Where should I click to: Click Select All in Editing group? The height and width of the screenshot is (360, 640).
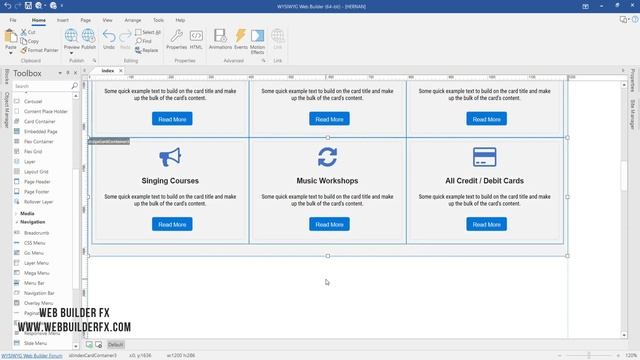pyautogui.click(x=148, y=32)
